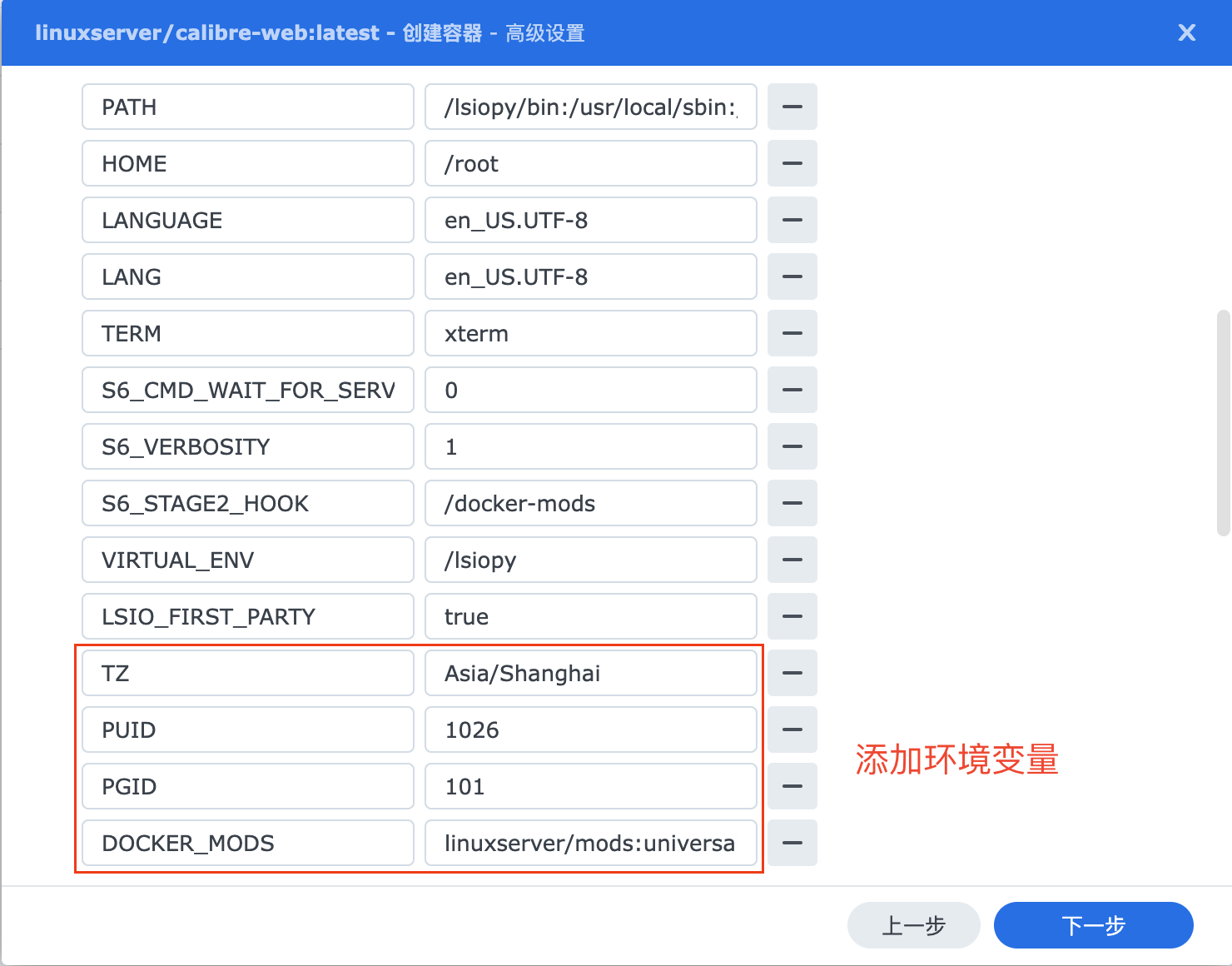The image size is (1232, 966).
Task: Click the DOCKER_MODS name field
Action: (248, 843)
